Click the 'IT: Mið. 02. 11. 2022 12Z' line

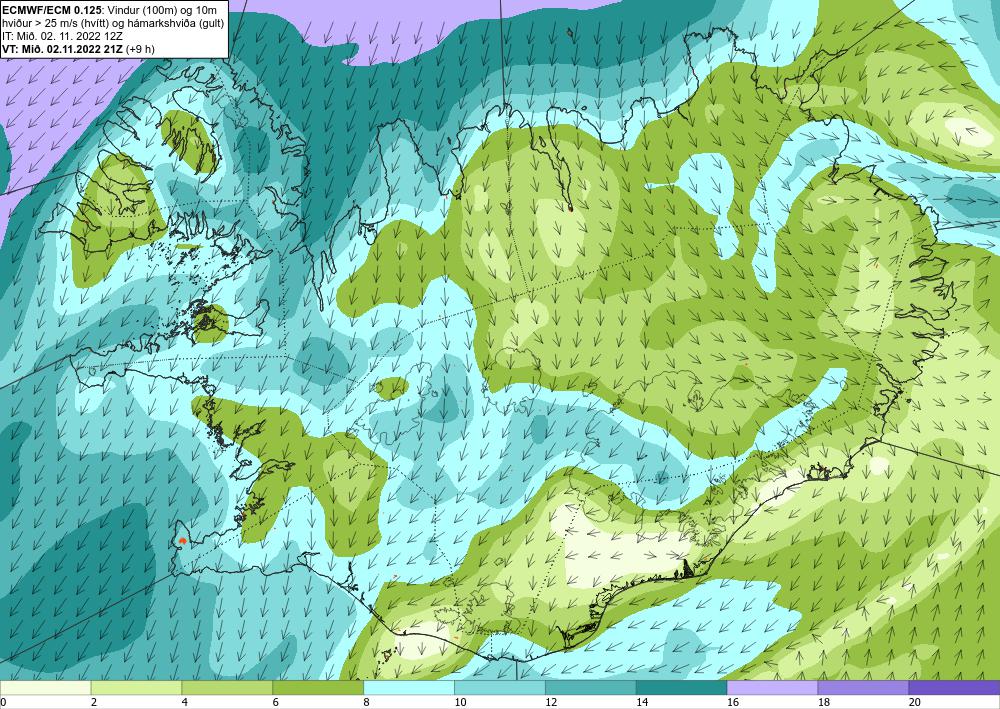coord(62,36)
